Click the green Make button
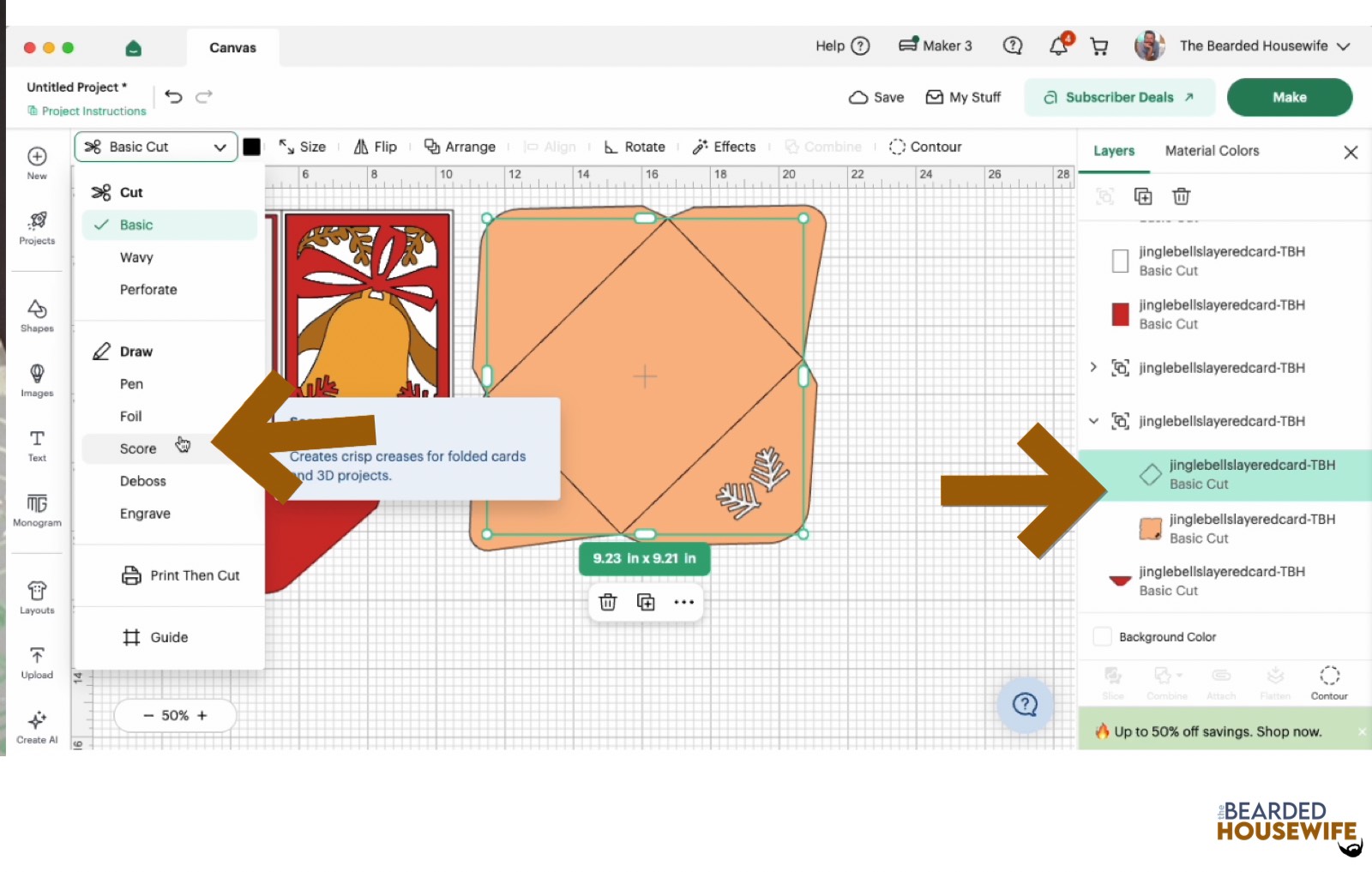 pyautogui.click(x=1289, y=97)
